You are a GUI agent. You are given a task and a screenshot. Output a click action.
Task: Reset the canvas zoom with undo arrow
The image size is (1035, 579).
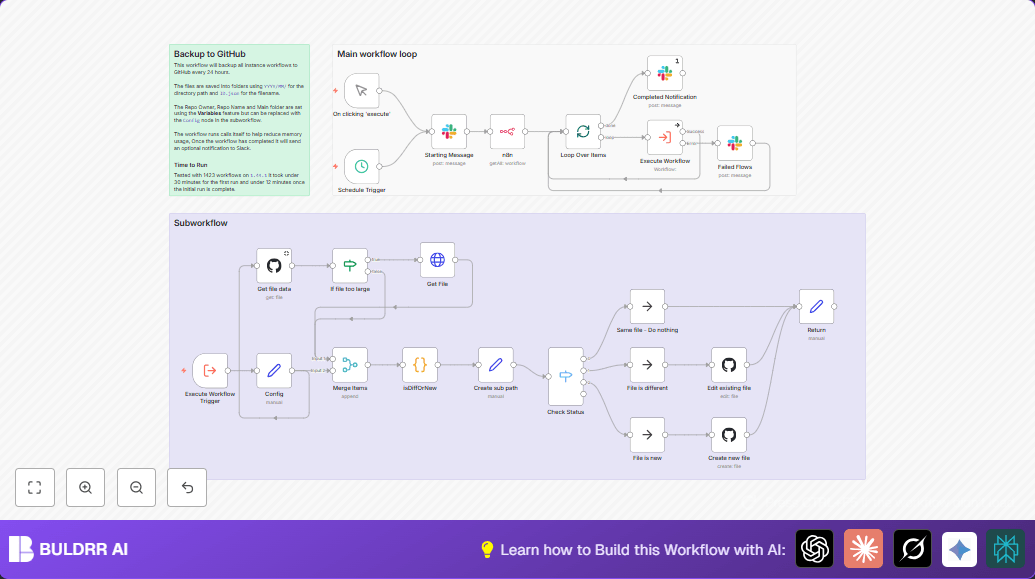tap(187, 487)
